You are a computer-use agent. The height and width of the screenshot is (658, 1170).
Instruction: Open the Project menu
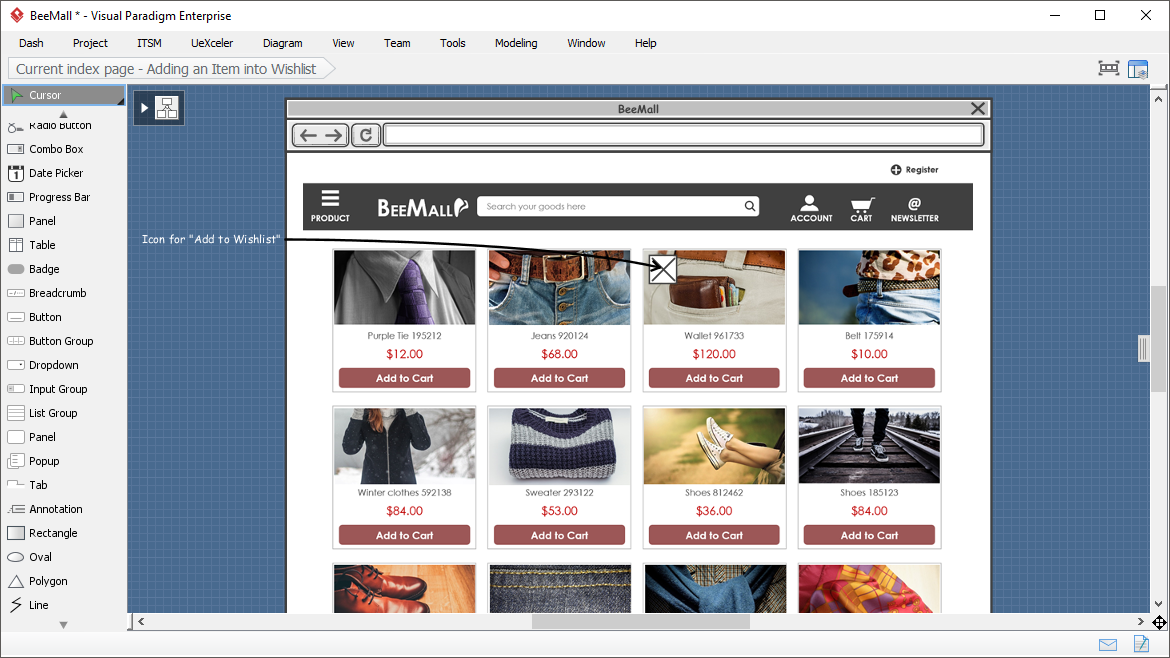pos(90,43)
